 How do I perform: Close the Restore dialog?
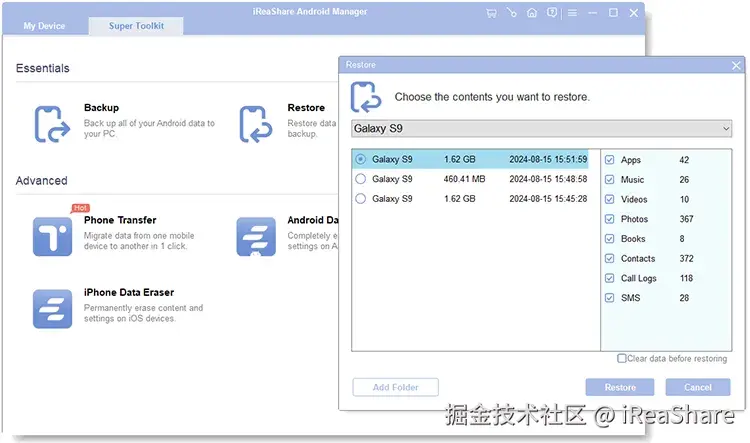(736, 65)
